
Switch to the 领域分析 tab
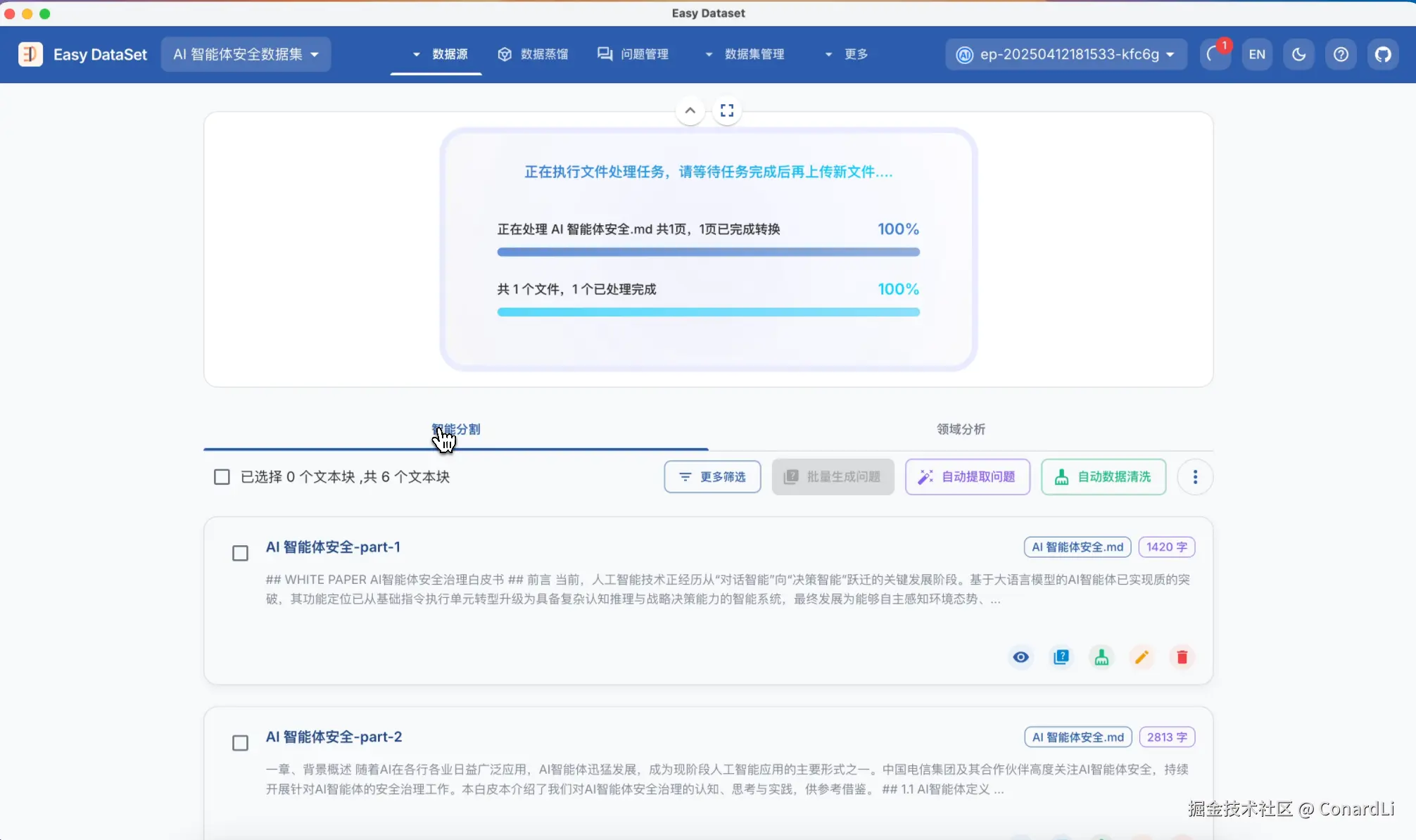coord(961,429)
